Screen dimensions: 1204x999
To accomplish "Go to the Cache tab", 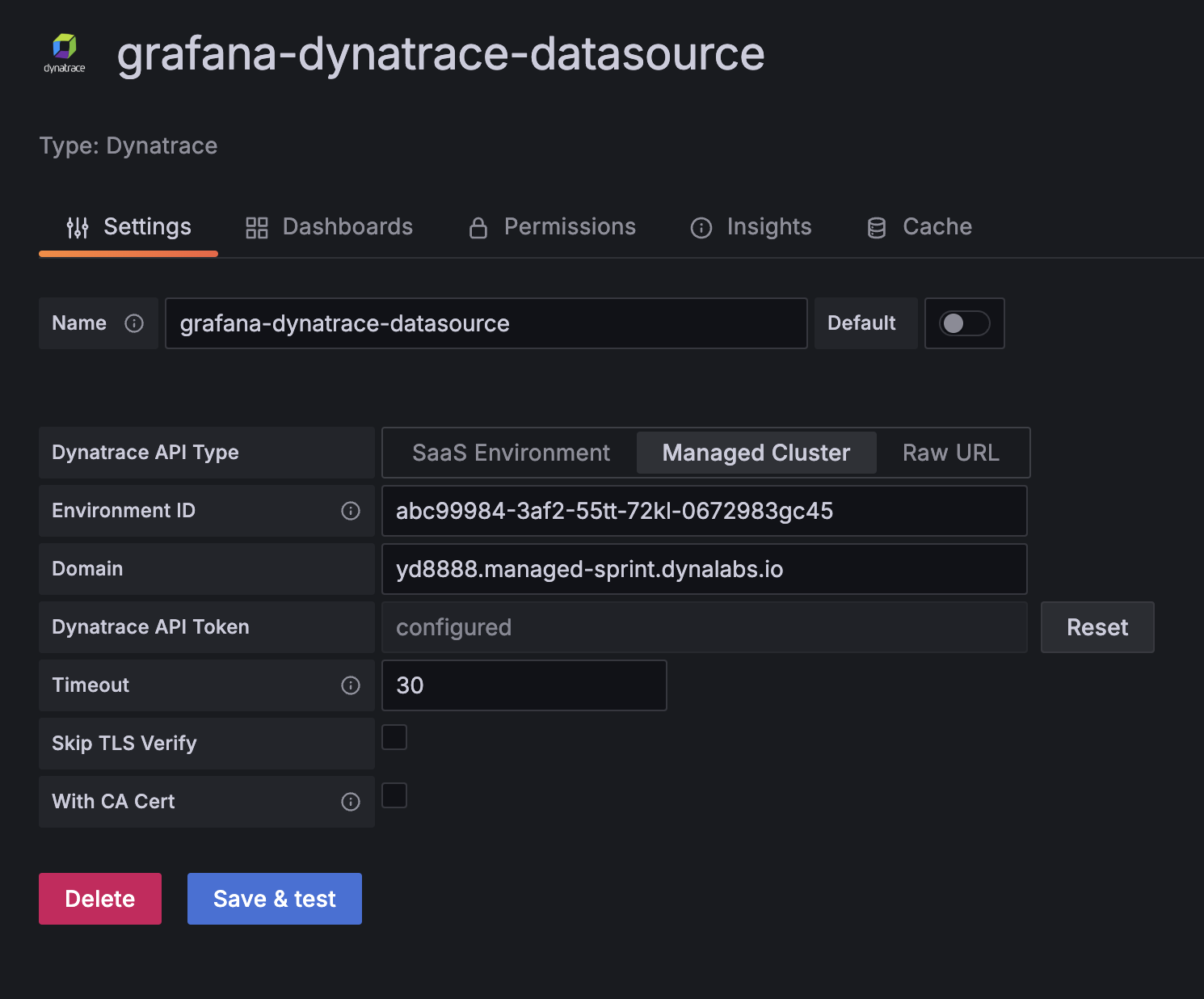I will point(920,227).
